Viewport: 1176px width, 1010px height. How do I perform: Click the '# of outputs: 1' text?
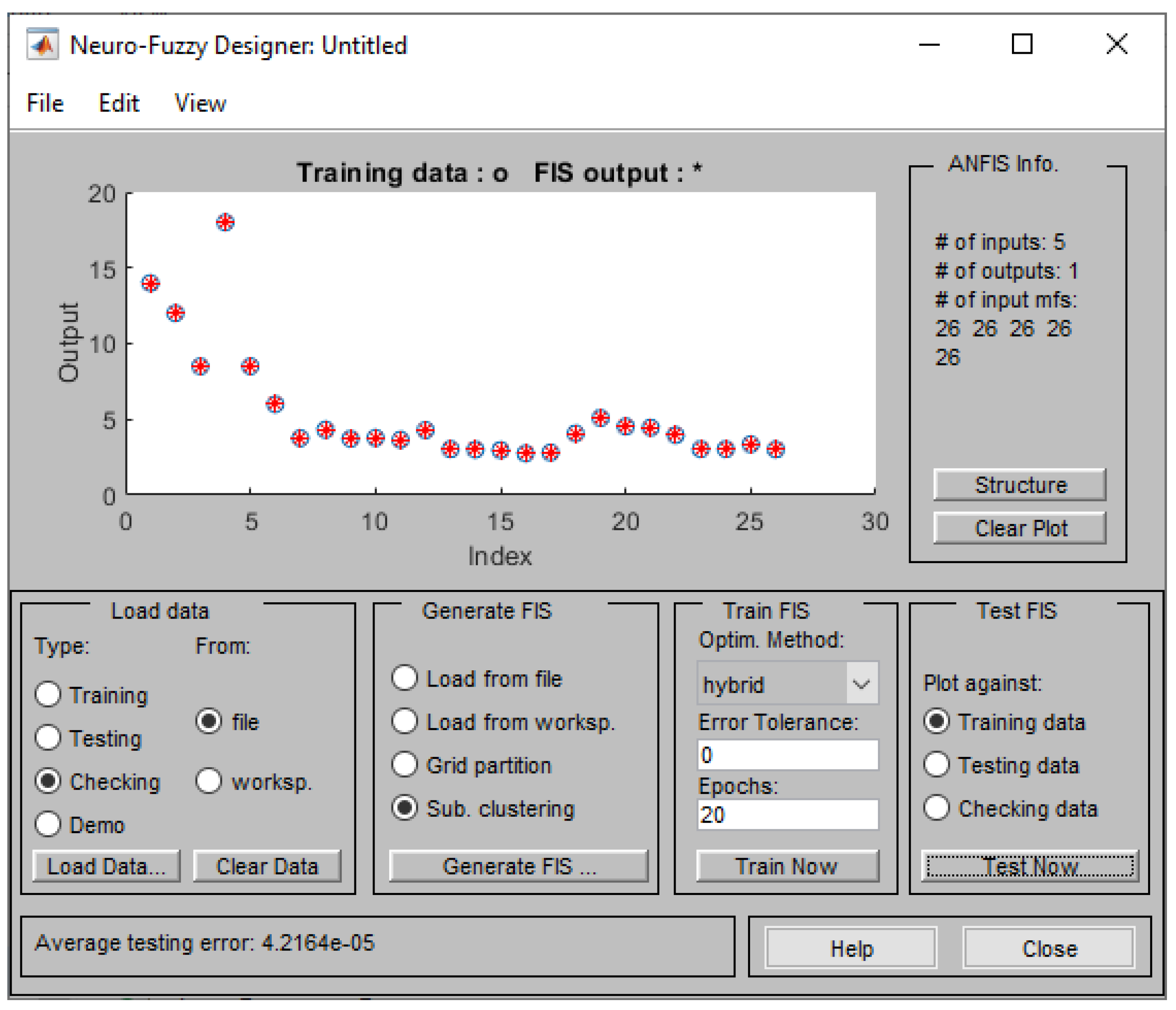[1006, 271]
